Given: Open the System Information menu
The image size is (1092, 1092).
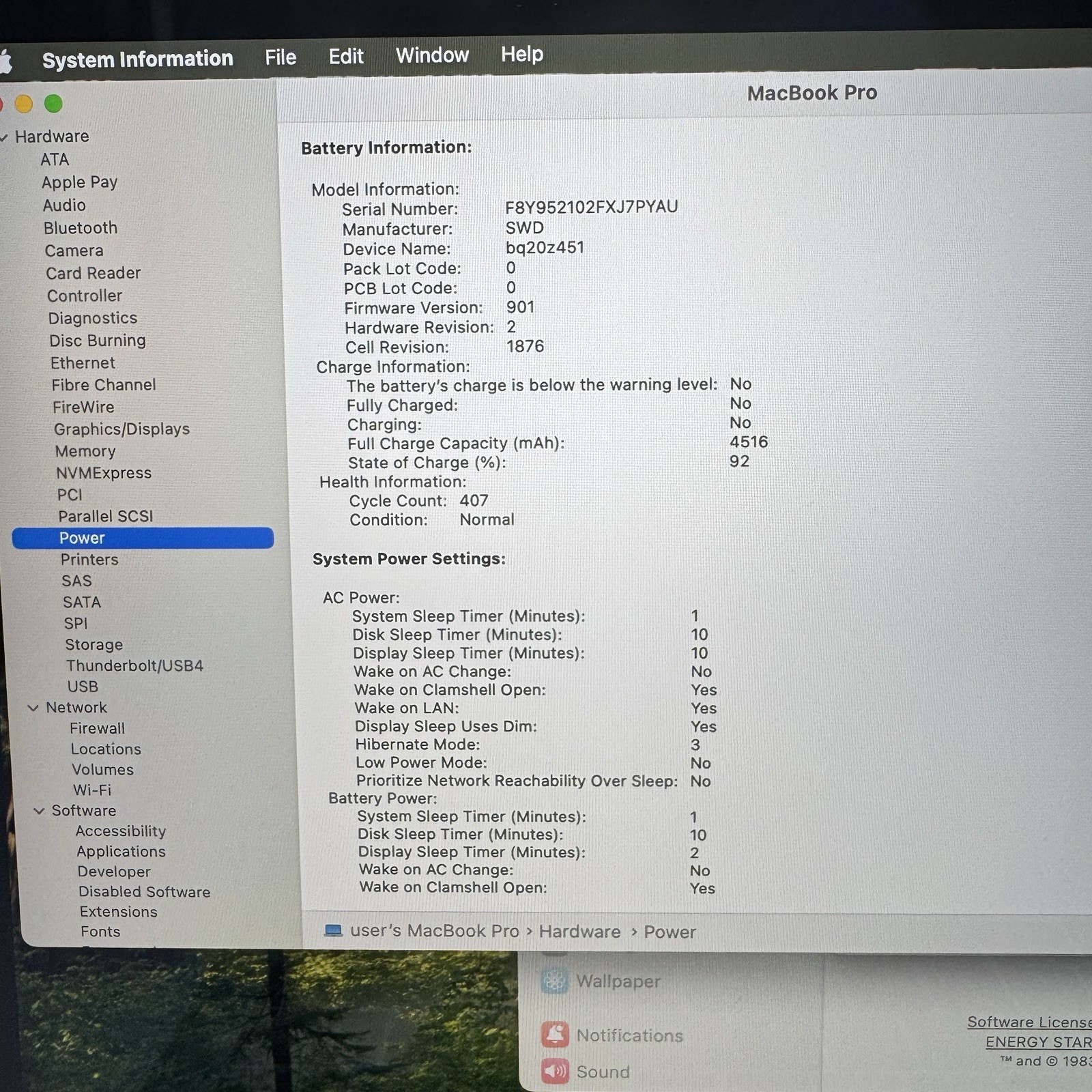Looking at the screenshot, I should [x=138, y=59].
